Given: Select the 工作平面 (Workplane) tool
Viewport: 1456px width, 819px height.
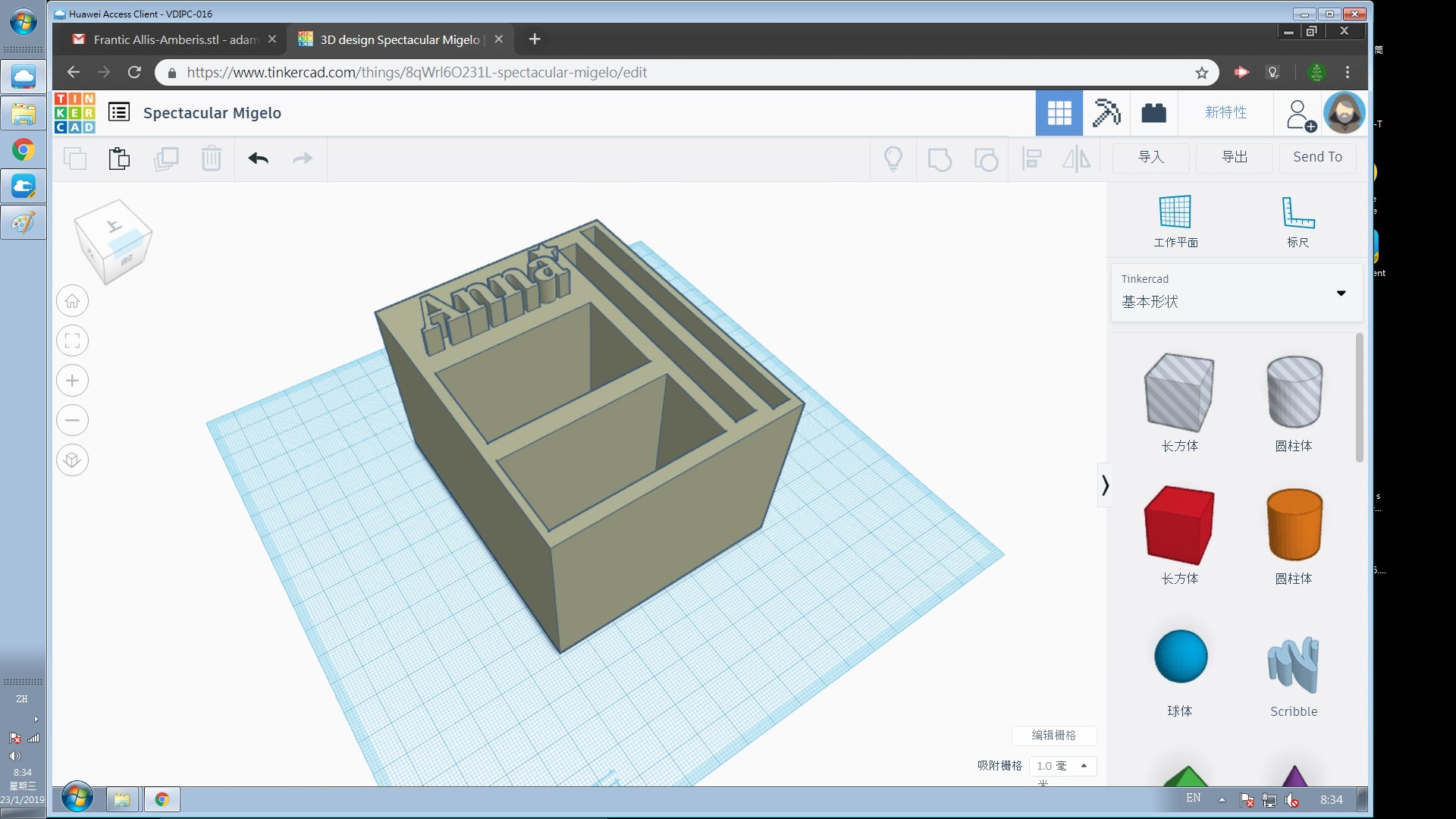Looking at the screenshot, I should (1175, 221).
